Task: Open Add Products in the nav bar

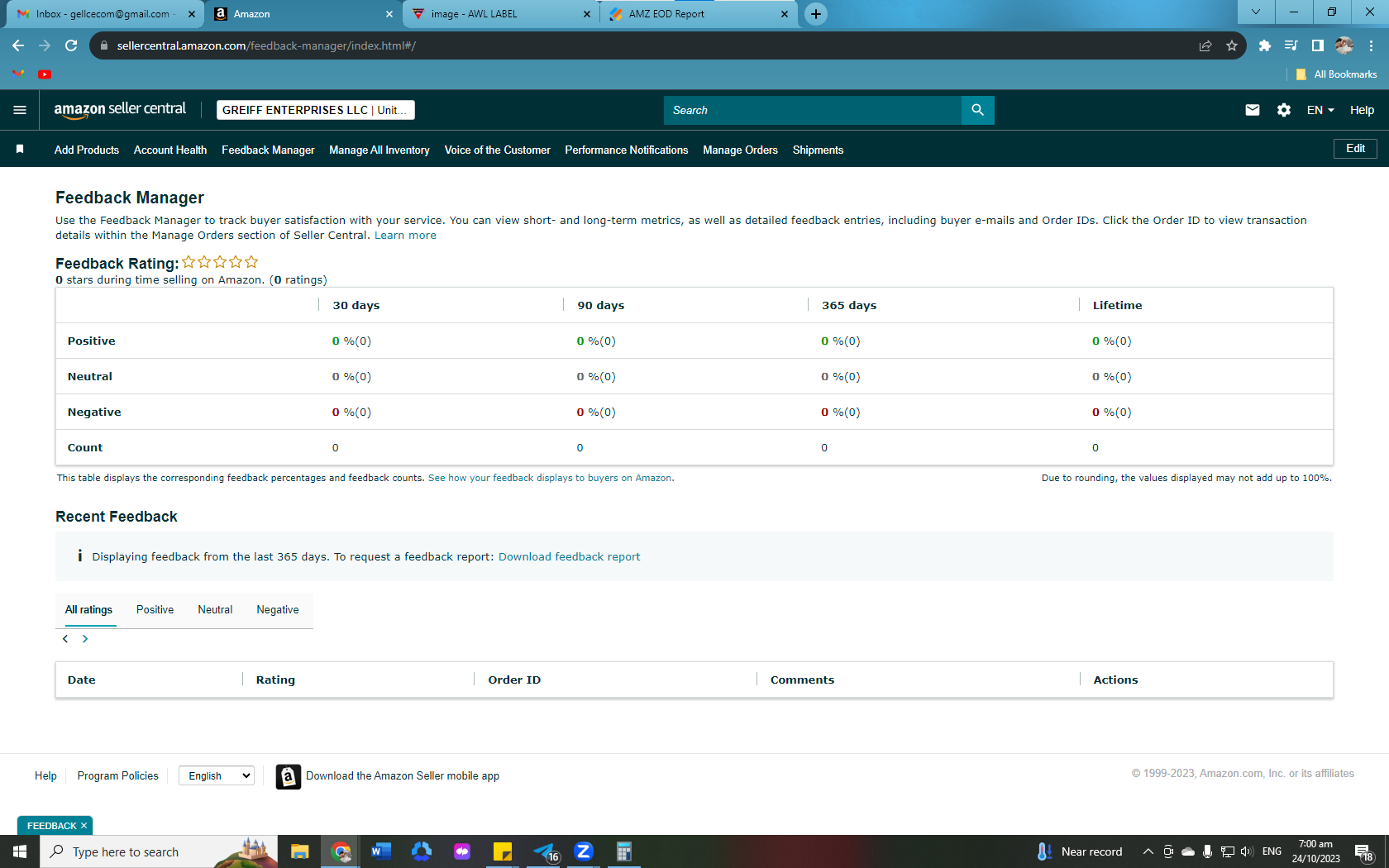Action: (x=87, y=150)
